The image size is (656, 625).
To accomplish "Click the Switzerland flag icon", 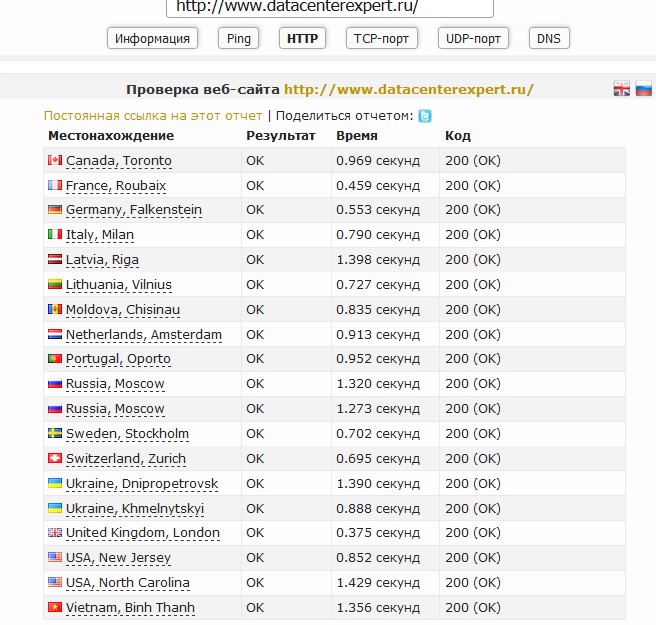I will (x=55, y=458).
